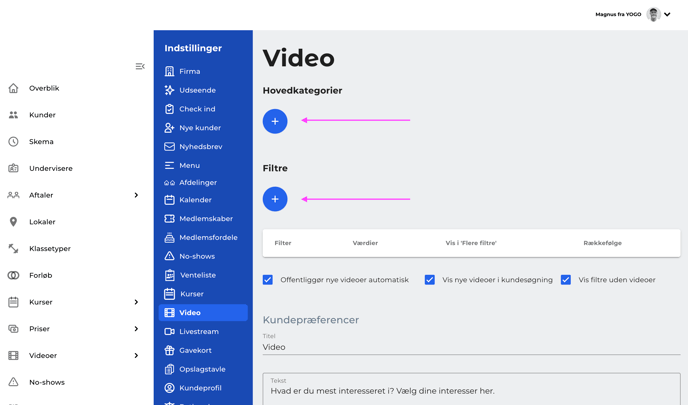Toggle Offentliggør nye videoer automatisk checkbox

[x=268, y=280]
